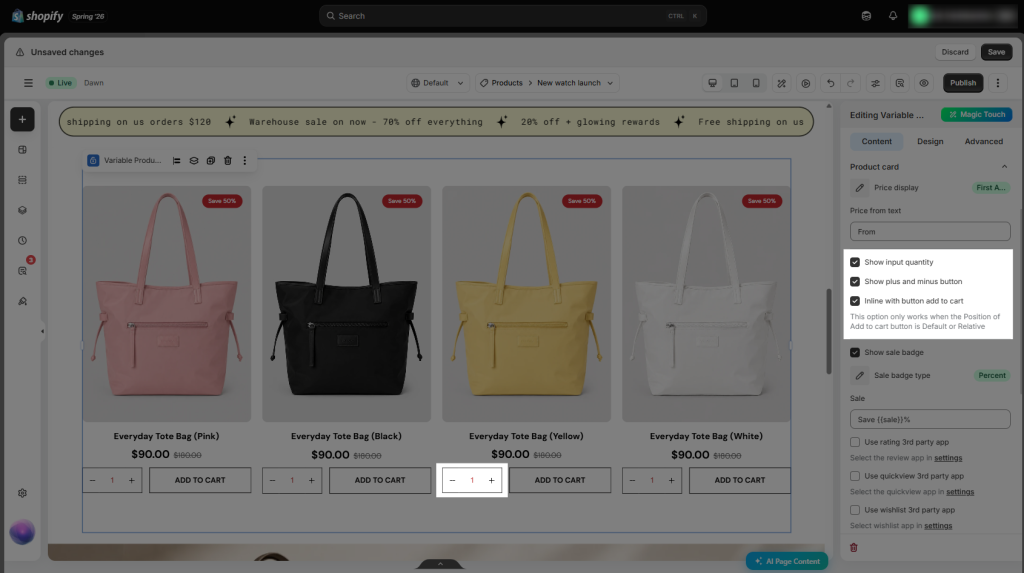Click the Price from text input field
The width and height of the screenshot is (1024, 573).
coord(930,231)
